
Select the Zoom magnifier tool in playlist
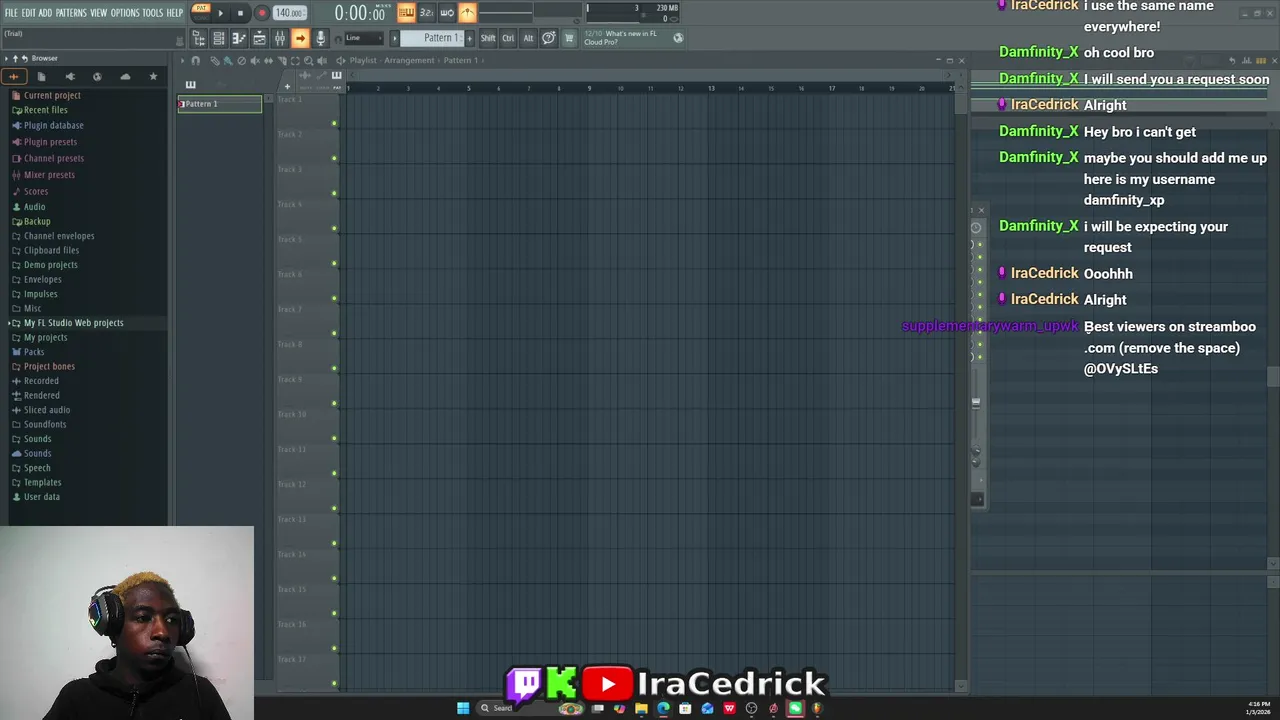click(x=308, y=61)
